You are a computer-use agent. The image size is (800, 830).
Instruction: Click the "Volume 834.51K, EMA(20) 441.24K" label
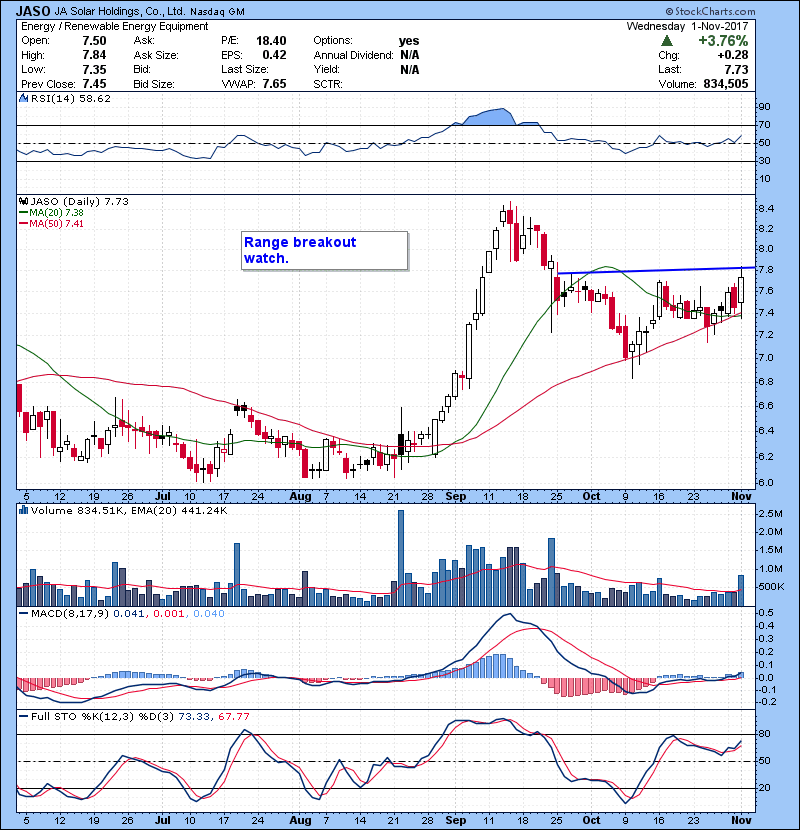click(129, 511)
